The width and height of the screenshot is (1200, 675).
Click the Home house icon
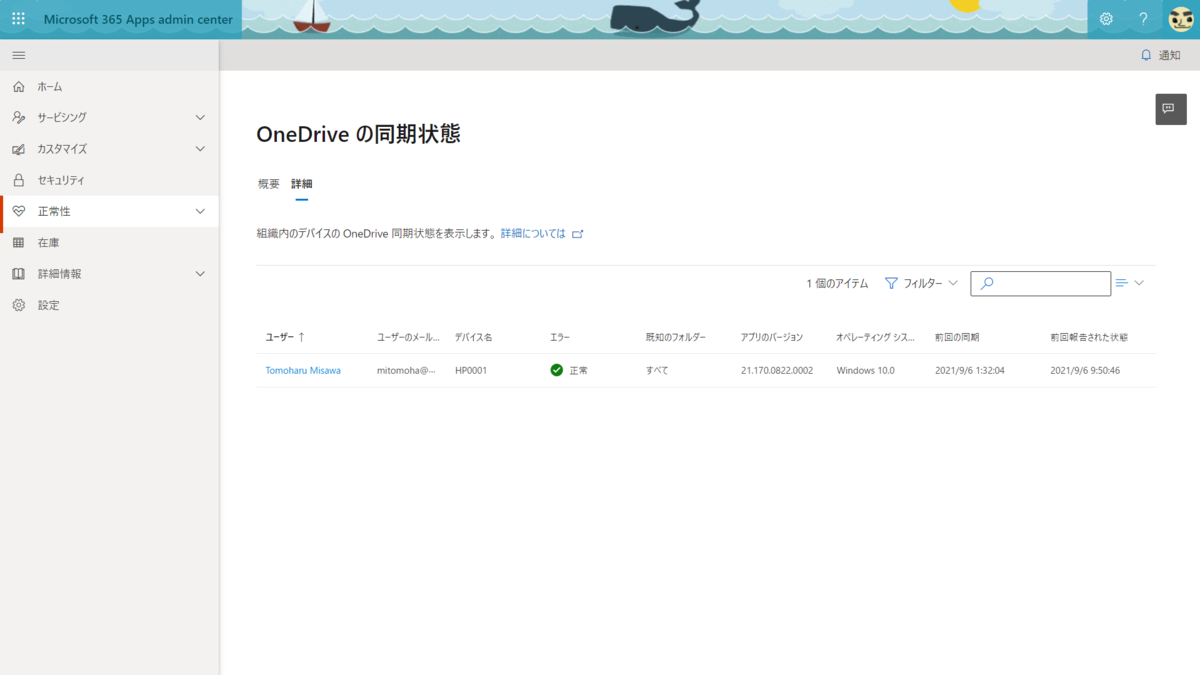tap(18, 87)
